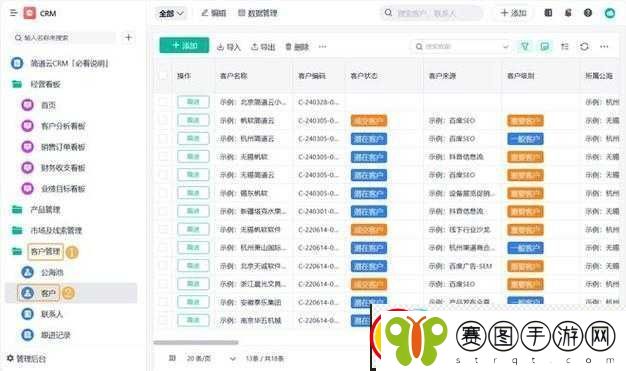Click 导出 to export data
Viewport: 626px width, 371px height.
(263, 47)
